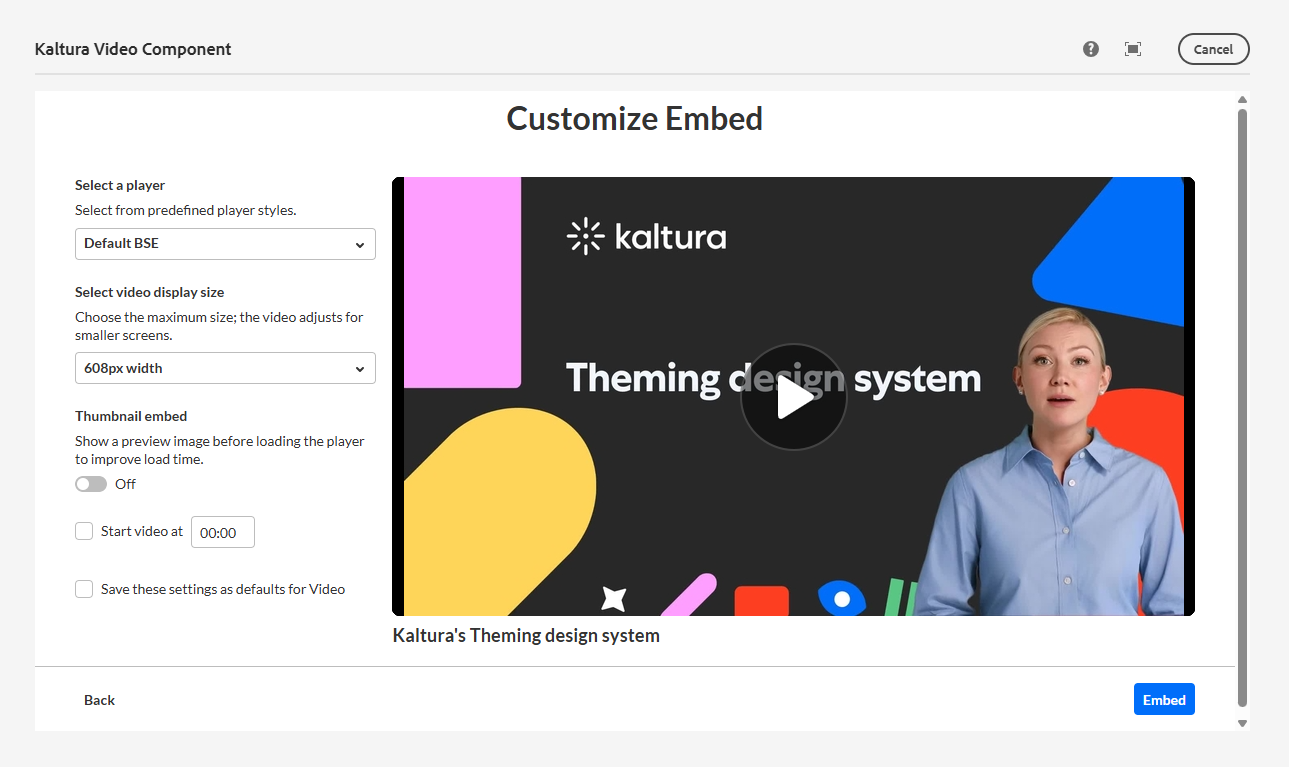Click the Thumbnail embed label
This screenshot has height=767, width=1289.
point(131,416)
